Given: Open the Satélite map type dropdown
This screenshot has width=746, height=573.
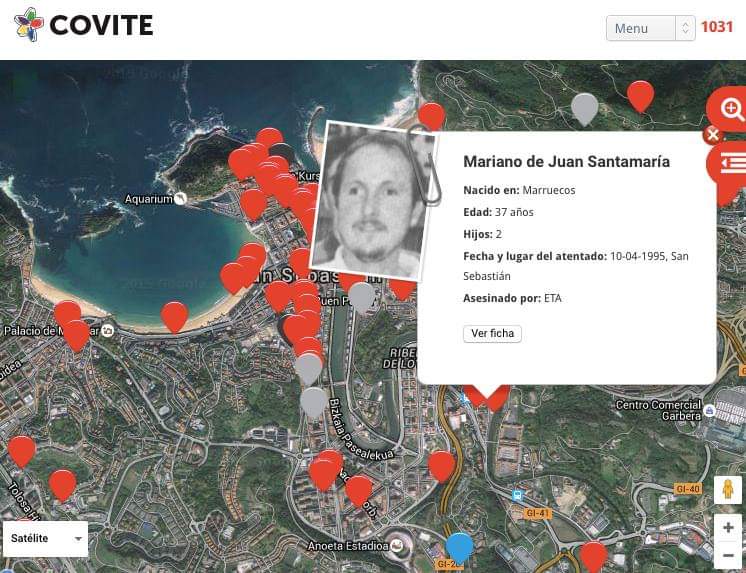Looking at the screenshot, I should tap(46, 539).
